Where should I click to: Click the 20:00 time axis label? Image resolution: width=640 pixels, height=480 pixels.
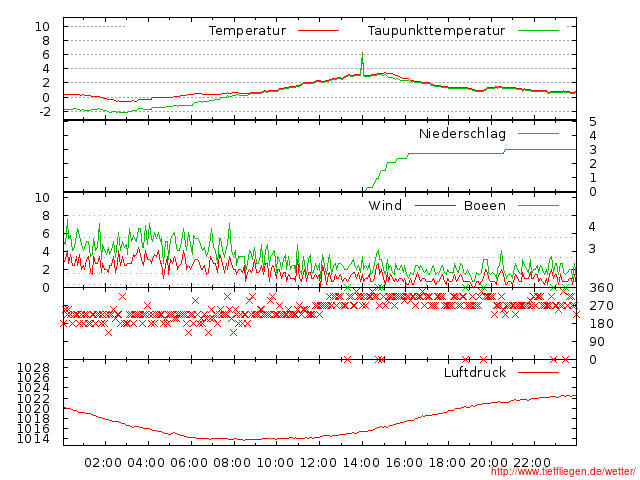[x=489, y=463]
